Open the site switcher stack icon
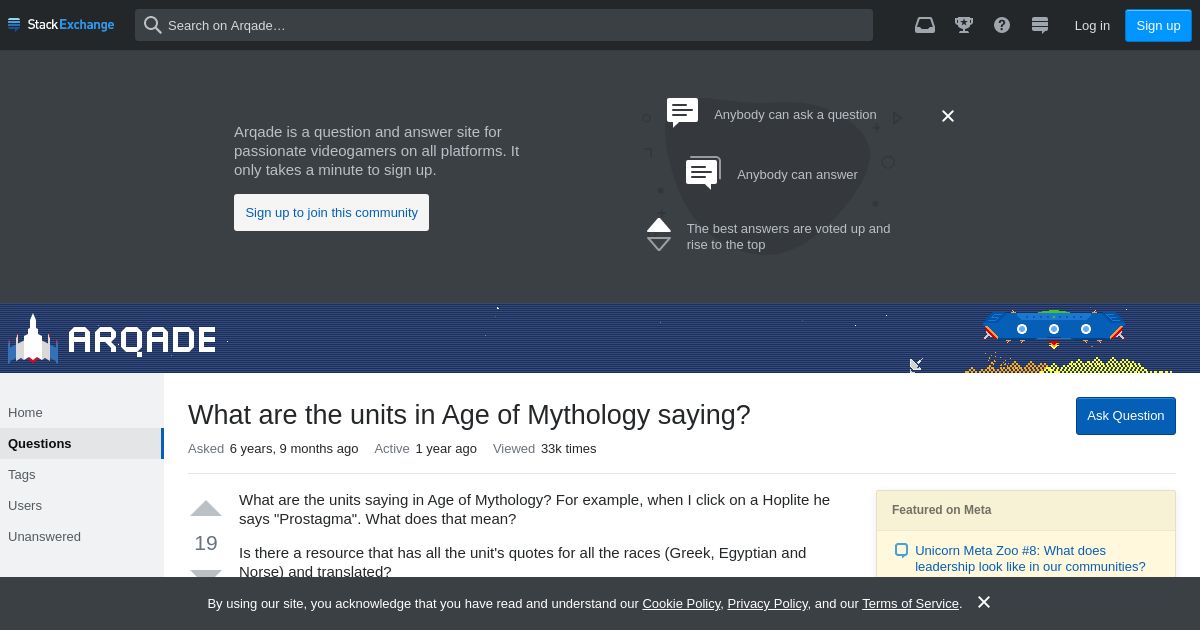Image resolution: width=1200 pixels, height=630 pixels. coord(1040,25)
